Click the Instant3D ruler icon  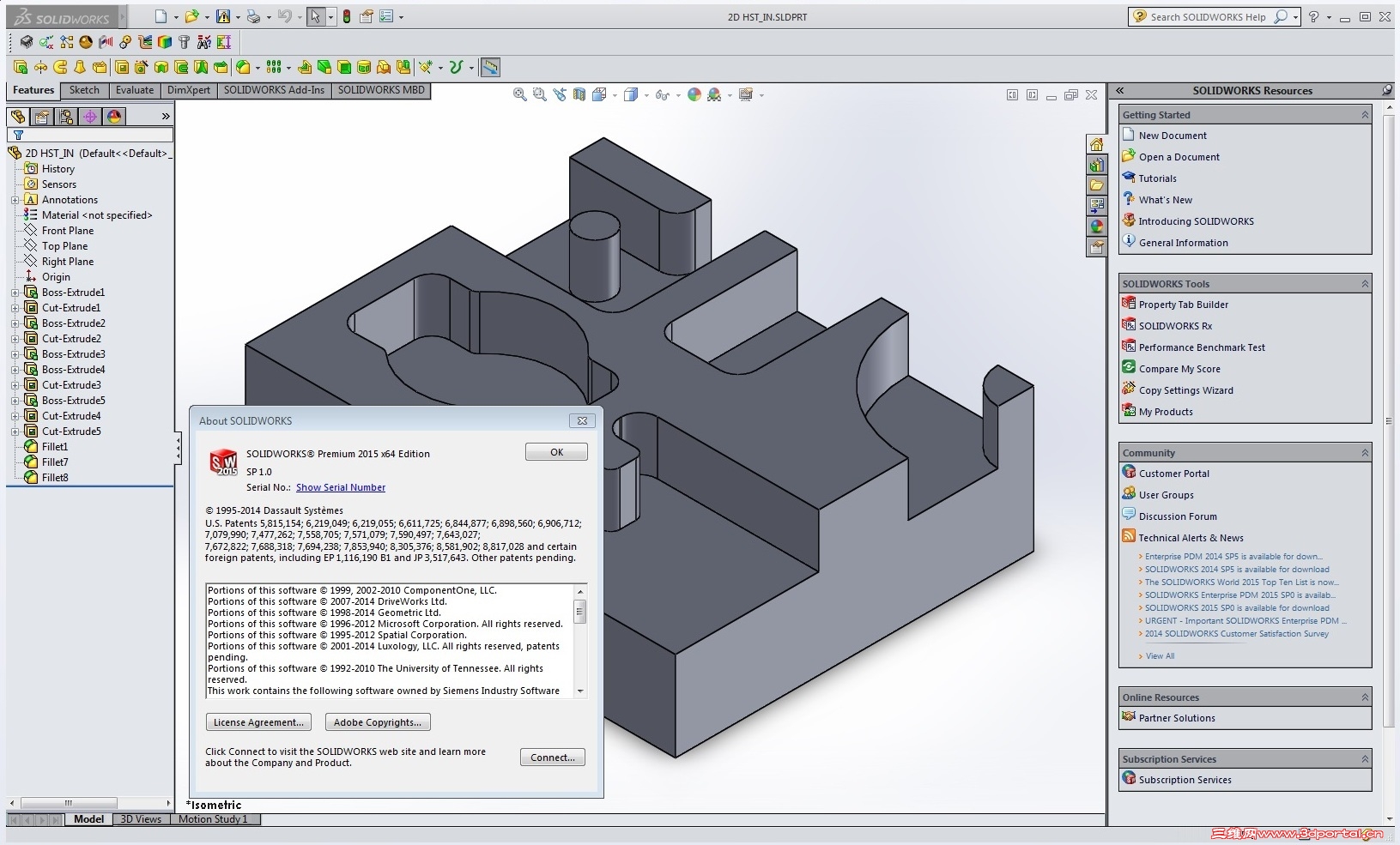coord(490,67)
